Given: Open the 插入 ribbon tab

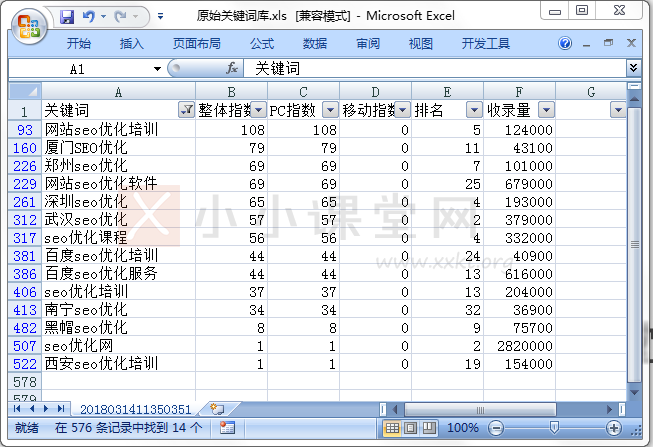Looking at the screenshot, I should [132, 43].
